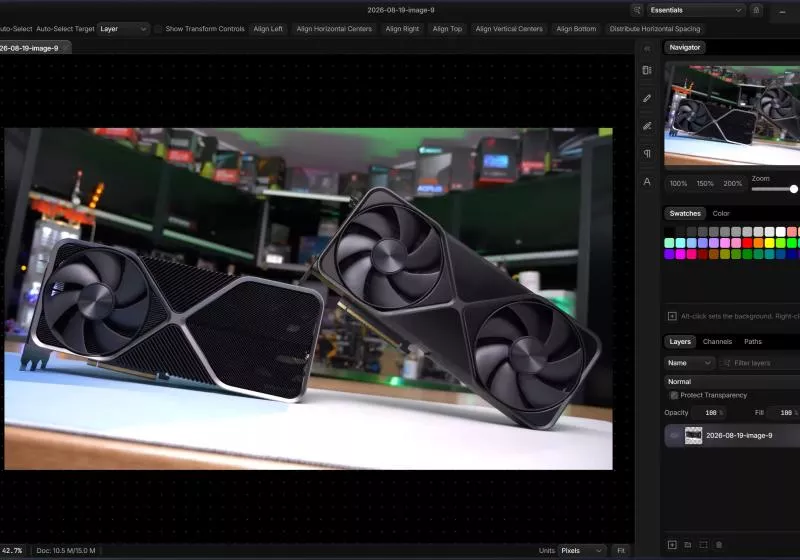The width and height of the screenshot is (800, 560).
Task: Collapse panels with the double-chevron icon
Action: (647, 48)
